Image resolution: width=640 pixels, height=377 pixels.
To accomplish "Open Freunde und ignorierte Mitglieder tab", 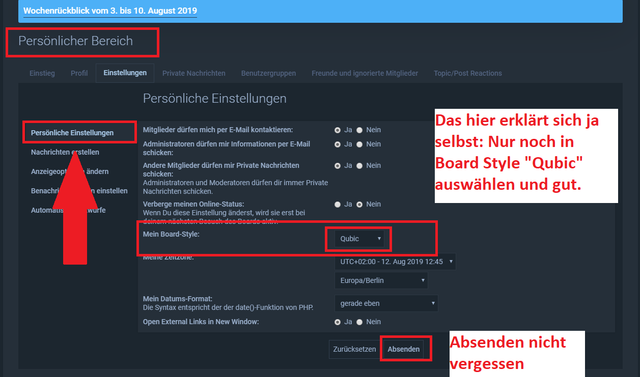I will click(x=364, y=73).
